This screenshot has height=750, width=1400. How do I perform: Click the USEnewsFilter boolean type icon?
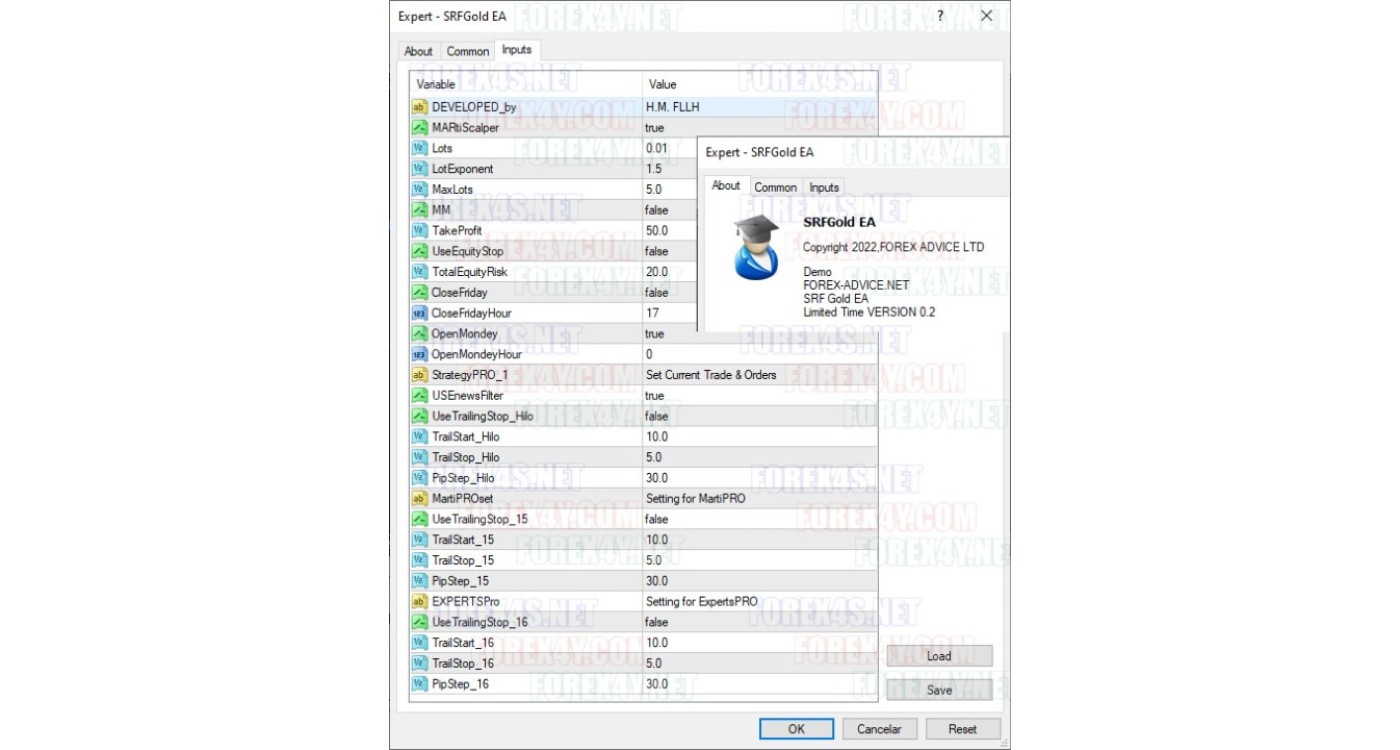(419, 396)
